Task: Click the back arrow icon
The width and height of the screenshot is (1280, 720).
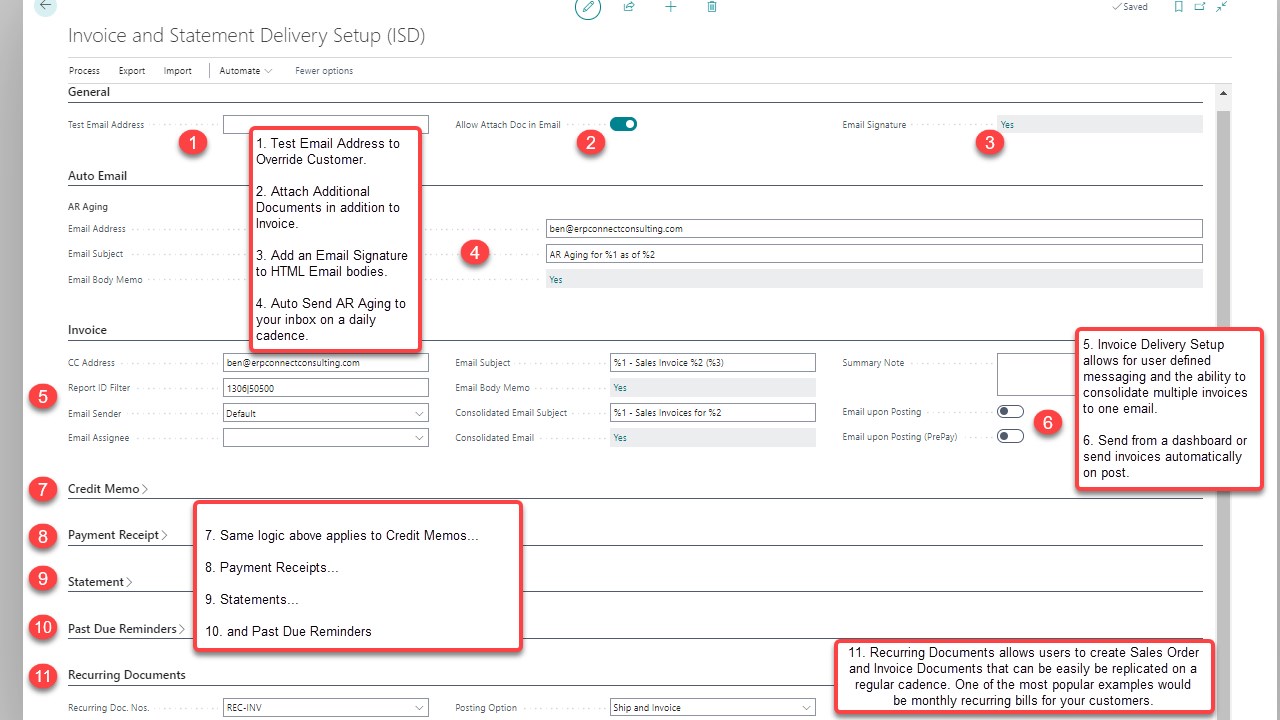Action: 45,6
